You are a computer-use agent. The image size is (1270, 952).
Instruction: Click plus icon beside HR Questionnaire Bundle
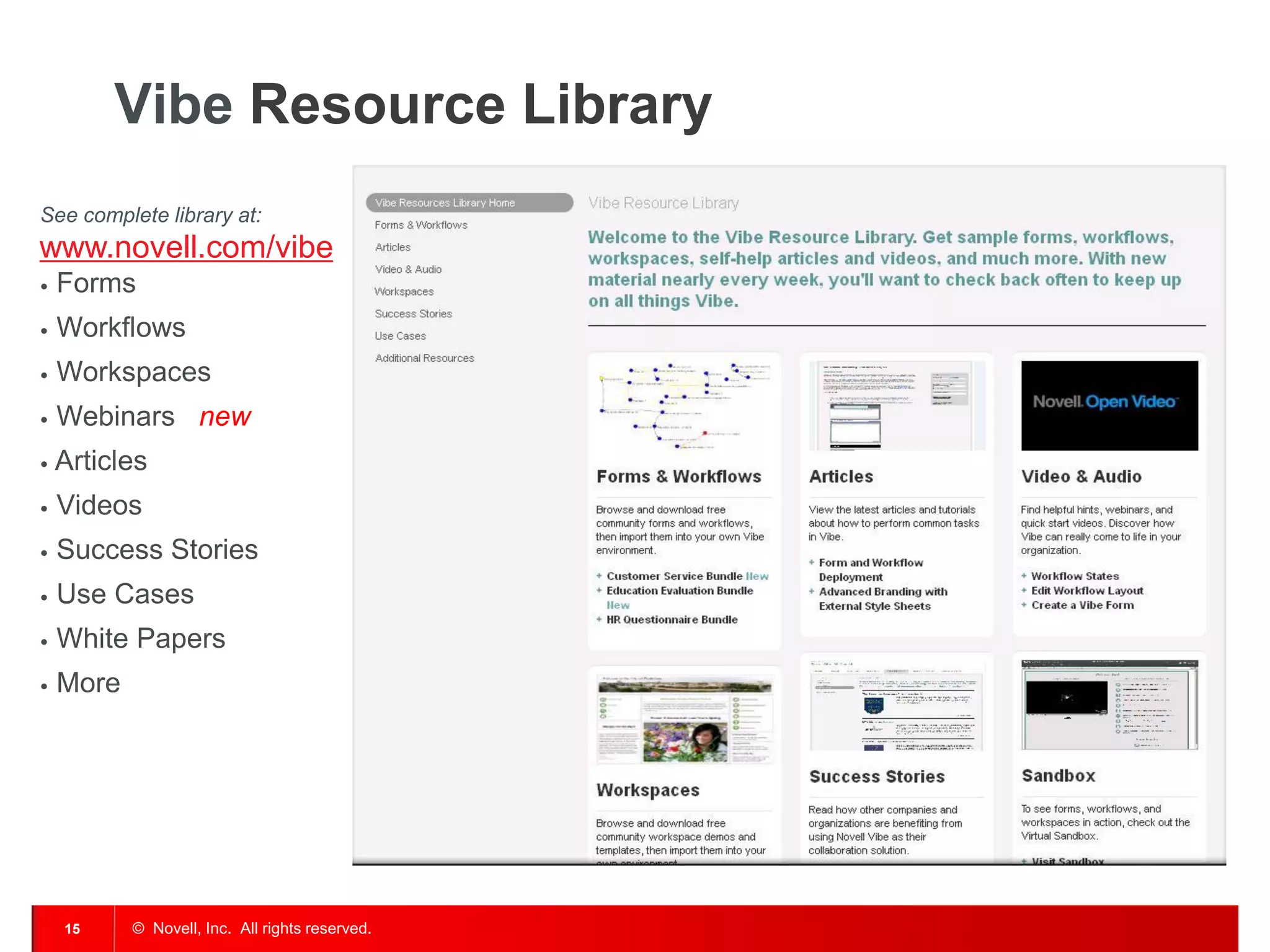point(599,619)
